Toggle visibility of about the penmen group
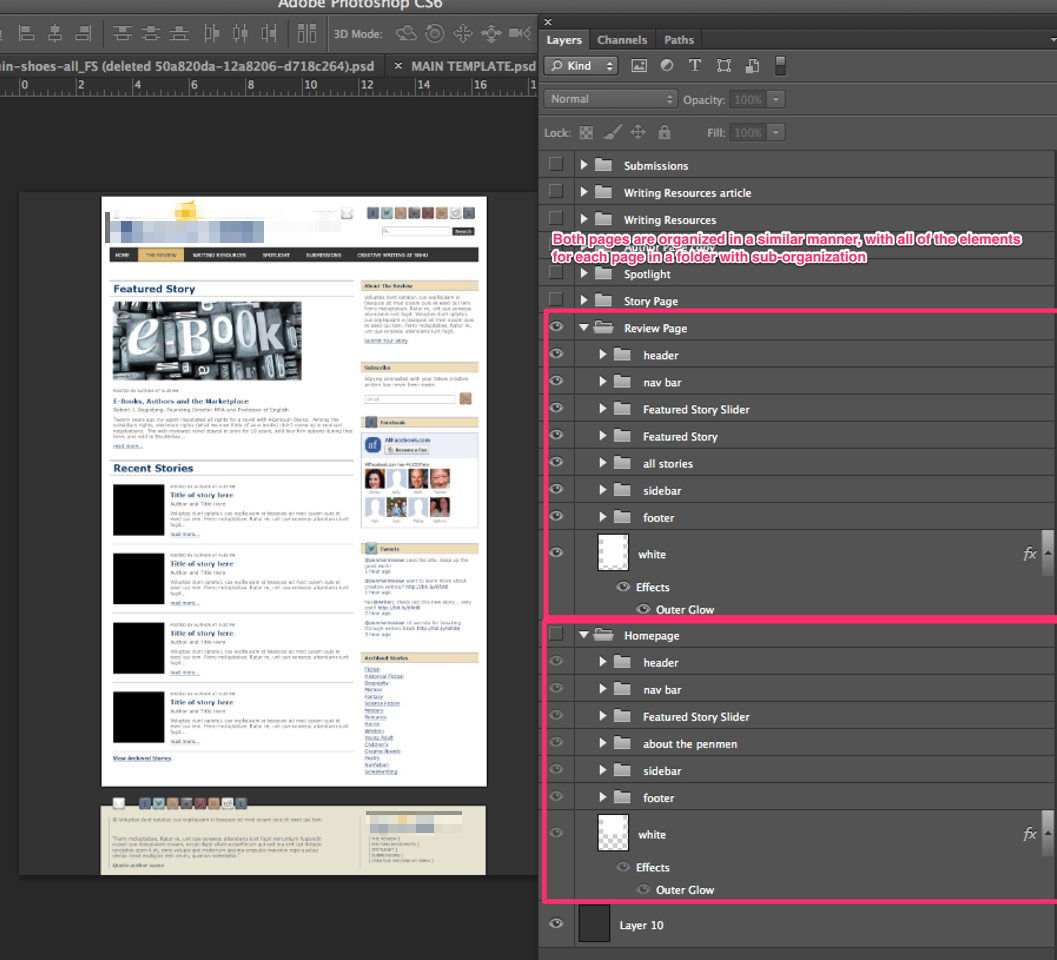 pos(556,742)
